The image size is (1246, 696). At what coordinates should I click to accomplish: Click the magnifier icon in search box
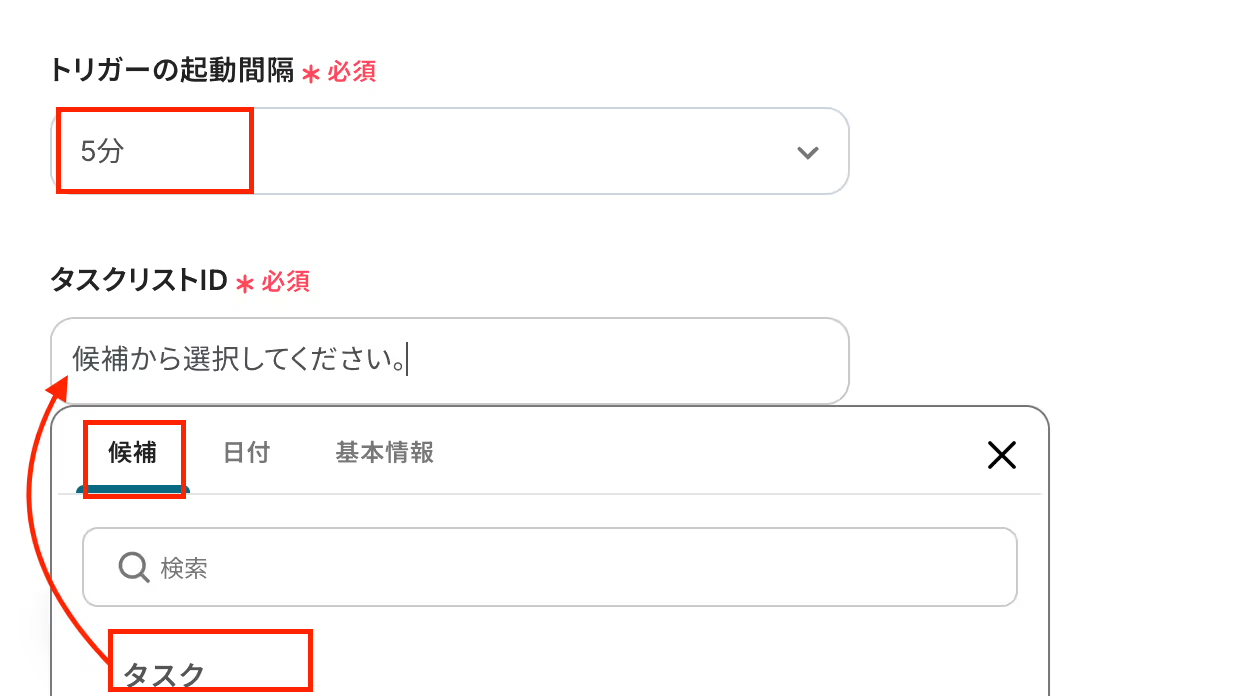pos(133,568)
